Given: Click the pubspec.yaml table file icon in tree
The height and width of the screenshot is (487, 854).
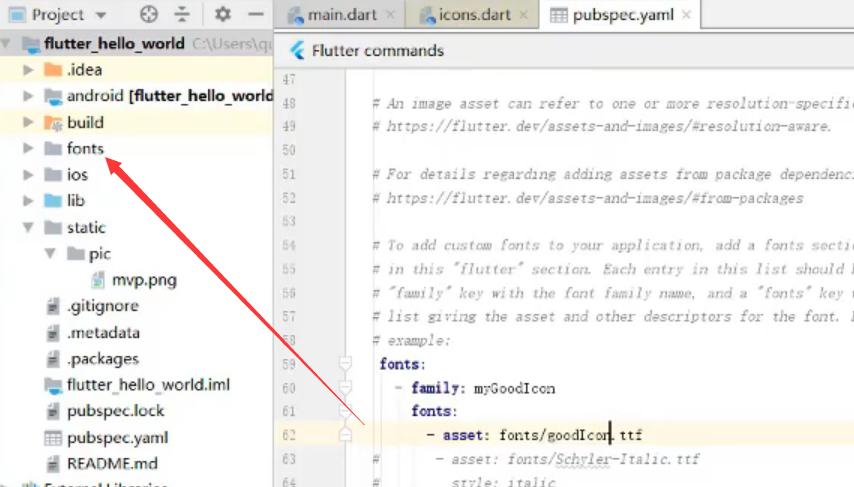Looking at the screenshot, I should click(x=53, y=437).
